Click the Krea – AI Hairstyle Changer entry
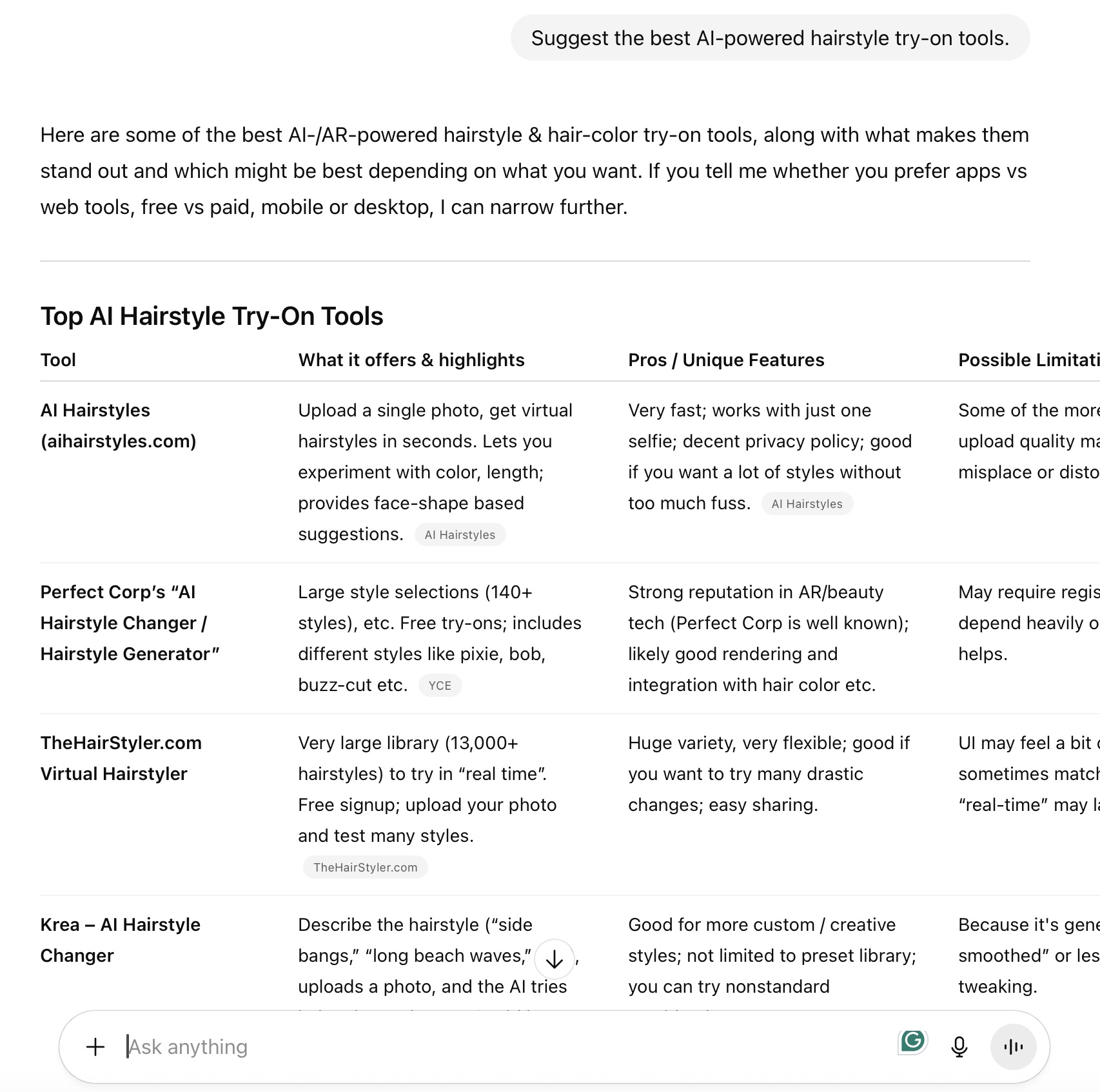The height and width of the screenshot is (1092, 1100). [120, 940]
